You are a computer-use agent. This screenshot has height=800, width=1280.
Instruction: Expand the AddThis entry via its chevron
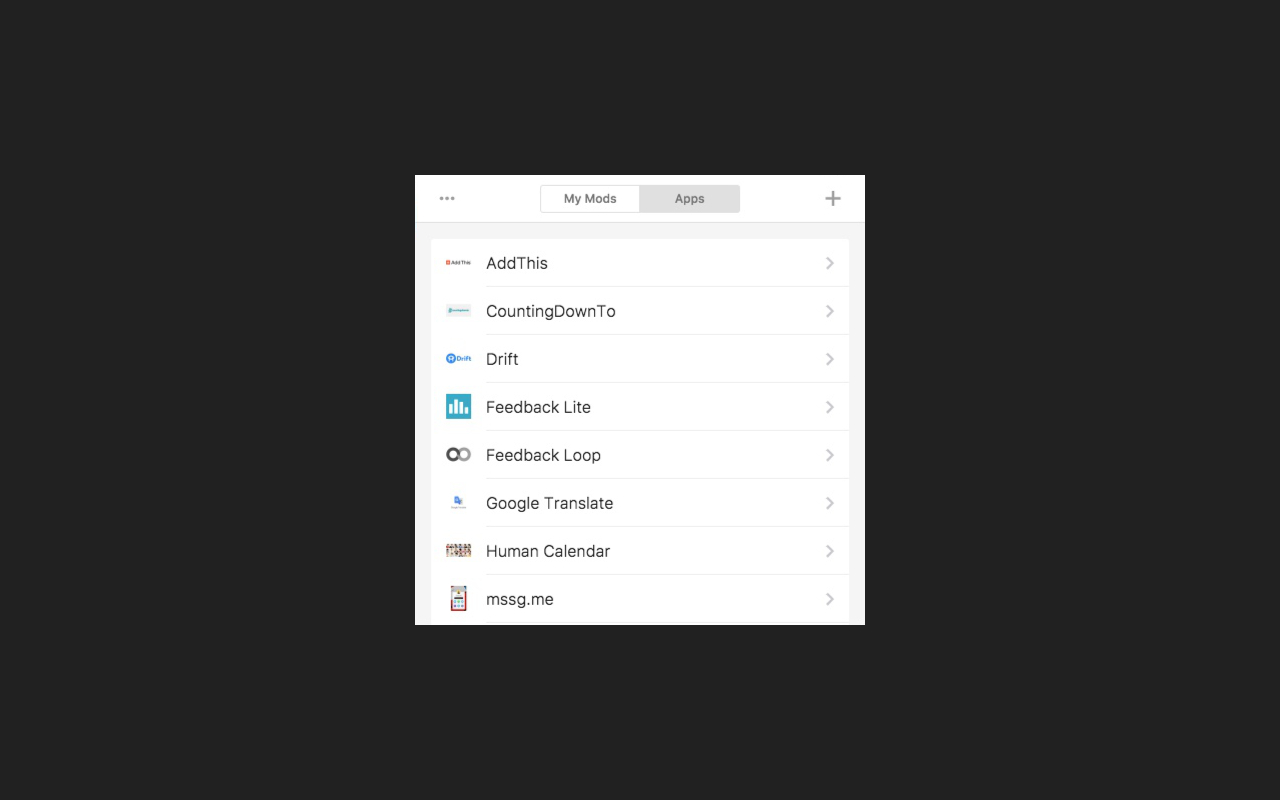[x=829, y=263]
